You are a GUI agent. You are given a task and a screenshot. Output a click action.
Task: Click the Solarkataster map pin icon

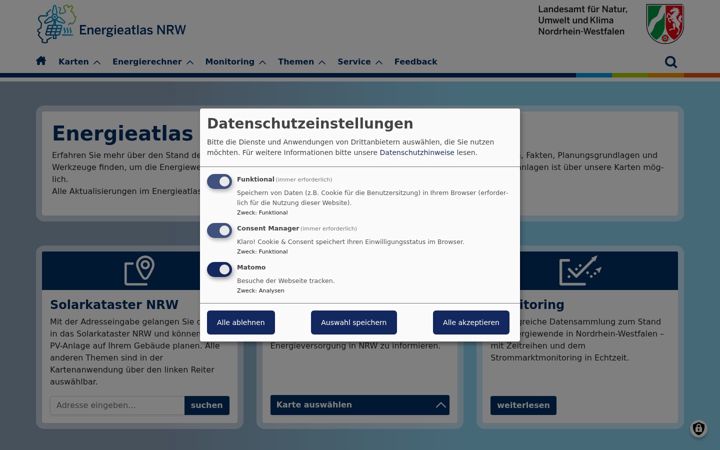click(x=139, y=270)
